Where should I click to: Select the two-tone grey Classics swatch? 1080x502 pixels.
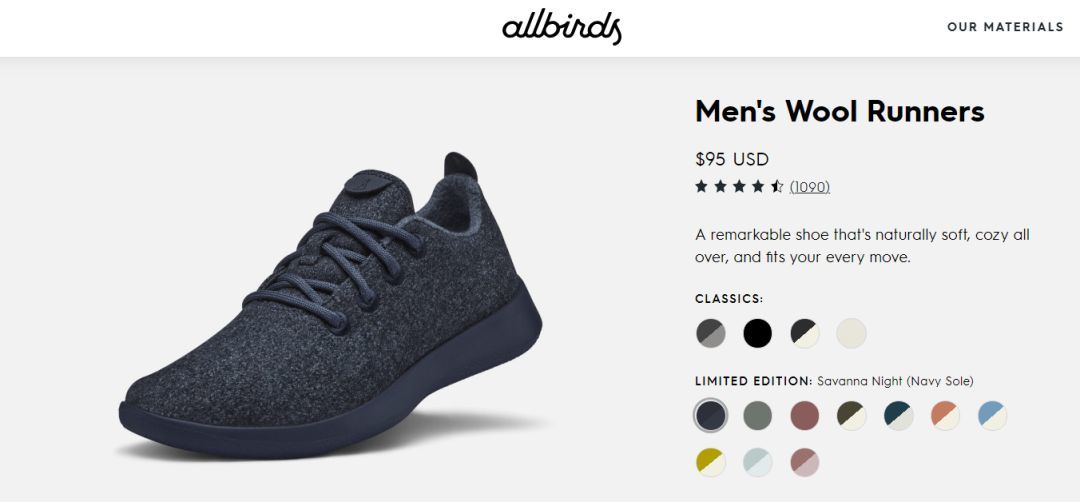pos(710,333)
